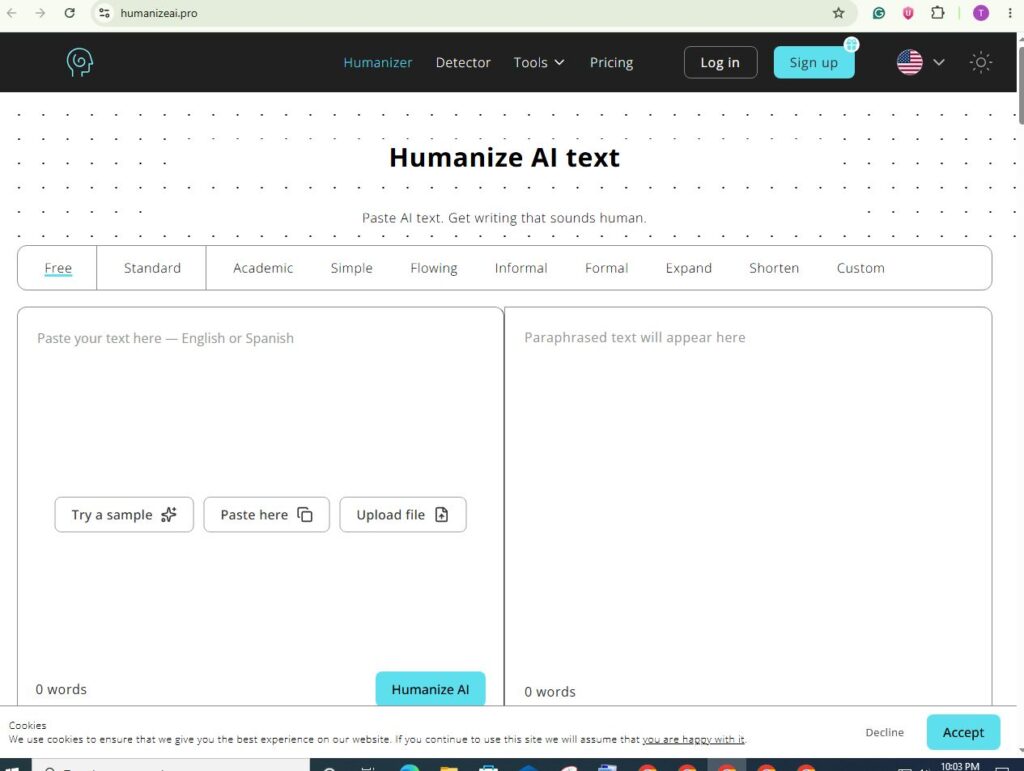Screen dimensions: 1024x771
Task: Select the Formal mode tab
Action: click(607, 268)
